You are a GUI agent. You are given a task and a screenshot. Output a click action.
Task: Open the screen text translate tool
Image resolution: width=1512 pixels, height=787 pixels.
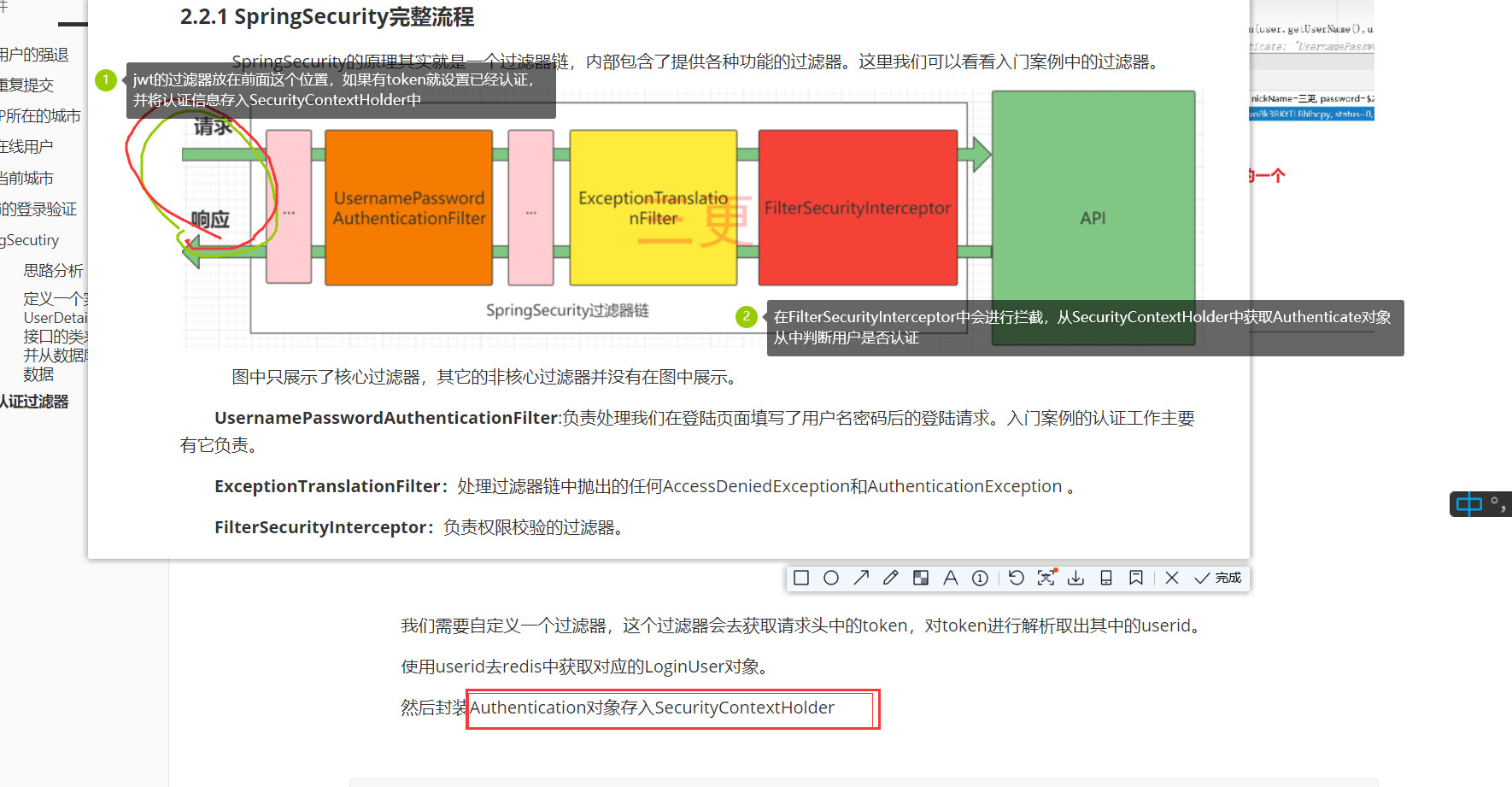click(x=1046, y=579)
